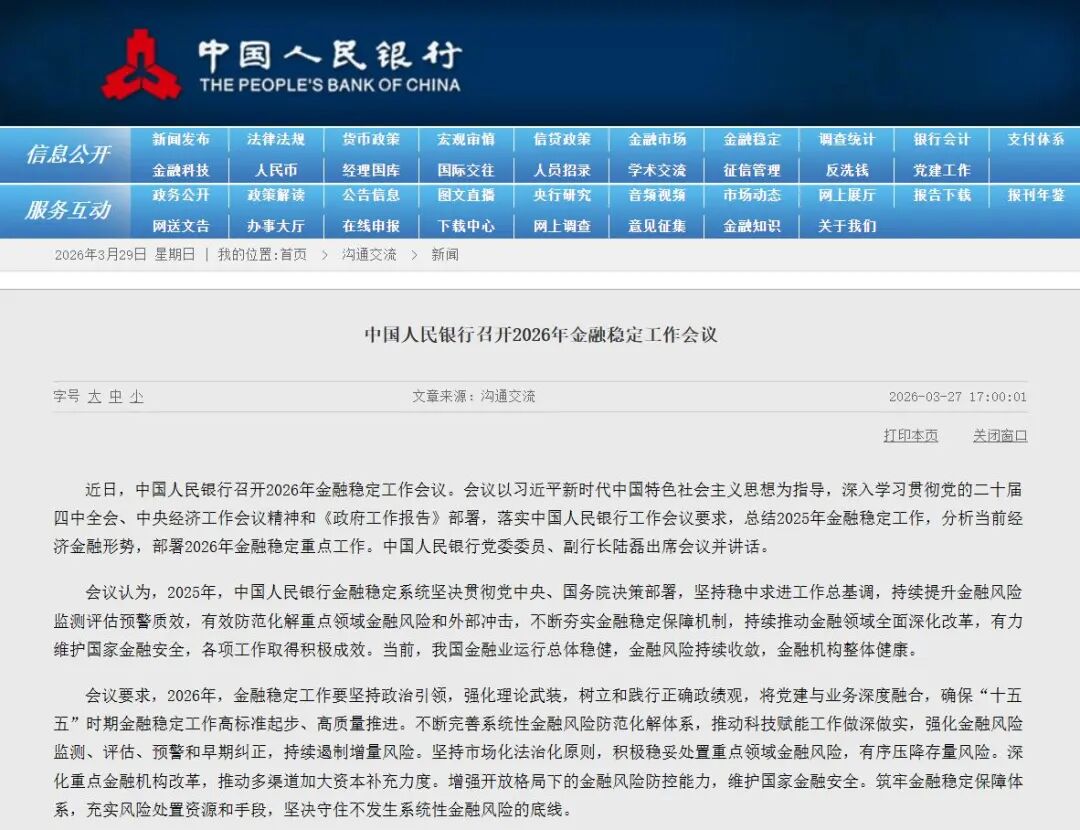Image resolution: width=1080 pixels, height=830 pixels.
Task: Open the 金融知识 navigation entry
Action: 751,226
